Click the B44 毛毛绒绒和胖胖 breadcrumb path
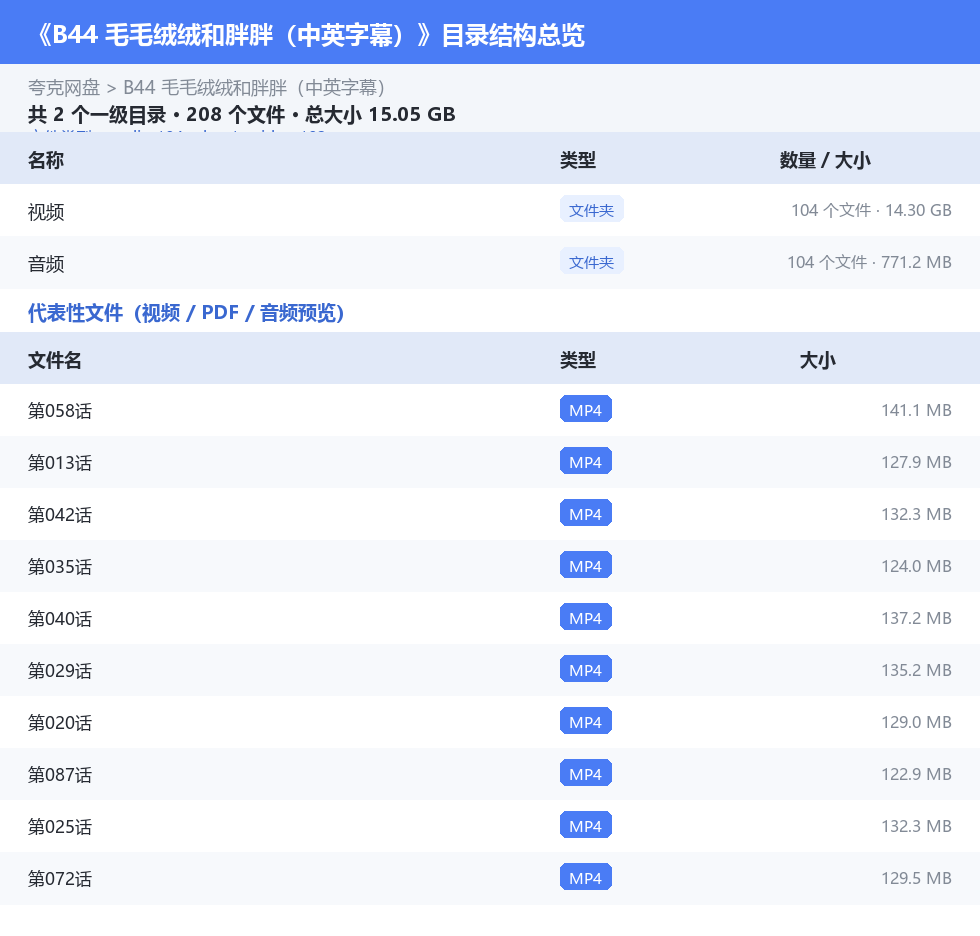This screenshot has height=936, width=980. [x=254, y=88]
